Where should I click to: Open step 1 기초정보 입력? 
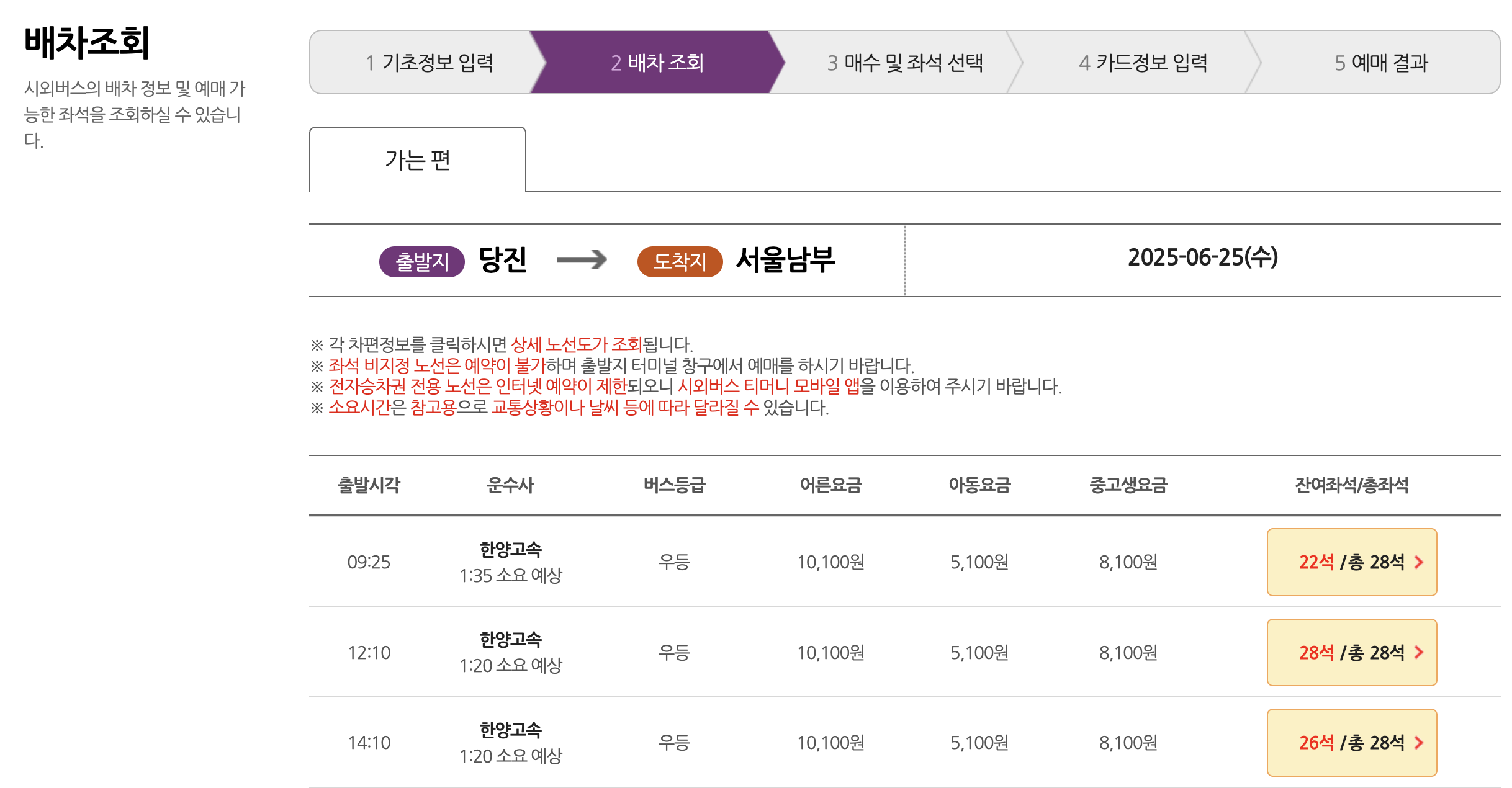point(434,62)
